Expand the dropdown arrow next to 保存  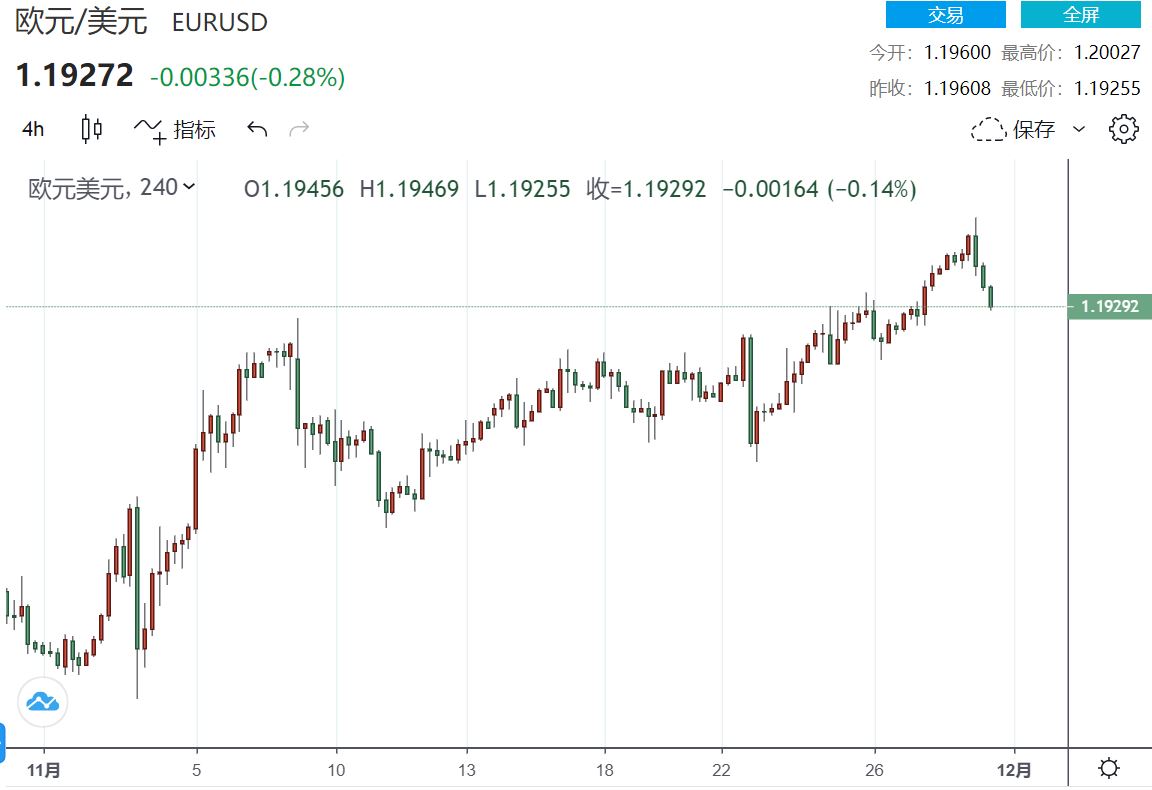(1078, 129)
